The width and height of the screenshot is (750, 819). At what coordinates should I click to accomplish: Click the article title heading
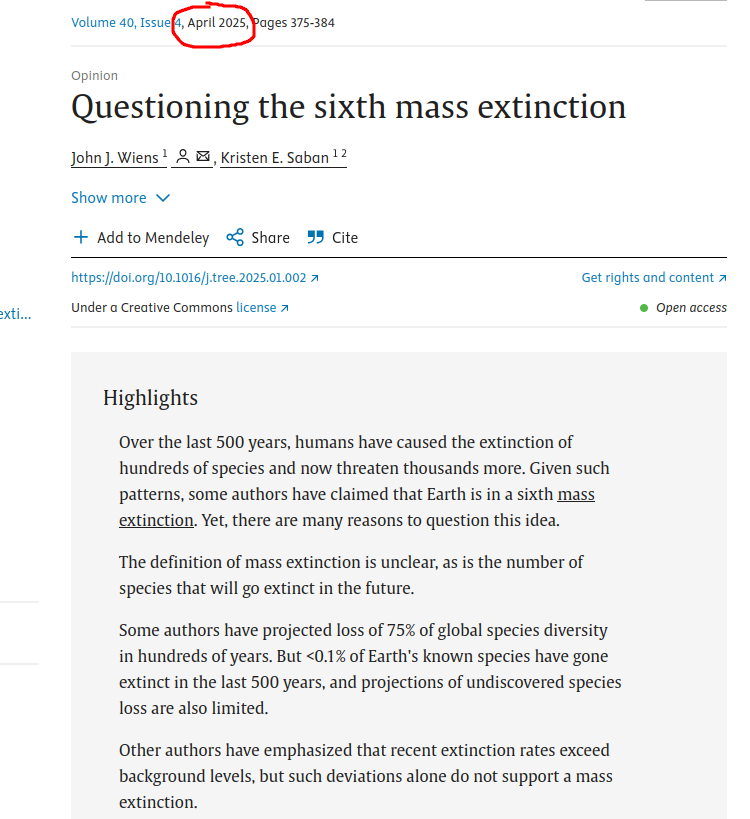point(348,107)
